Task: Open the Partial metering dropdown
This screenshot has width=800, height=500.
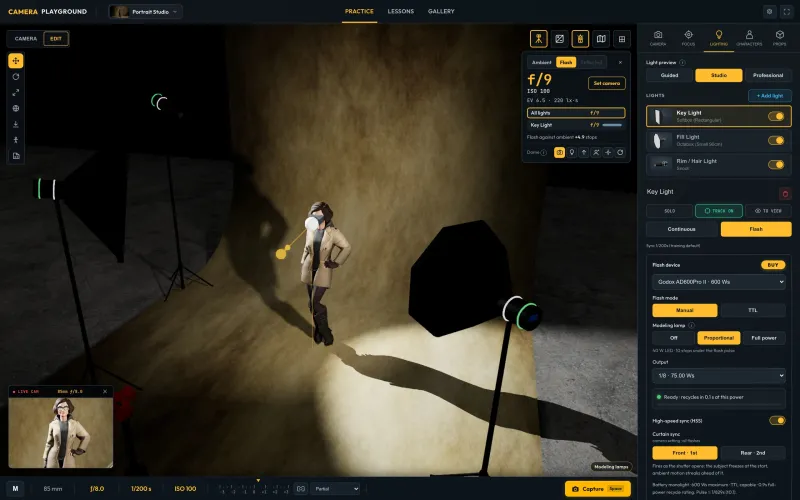Action: click(335, 489)
